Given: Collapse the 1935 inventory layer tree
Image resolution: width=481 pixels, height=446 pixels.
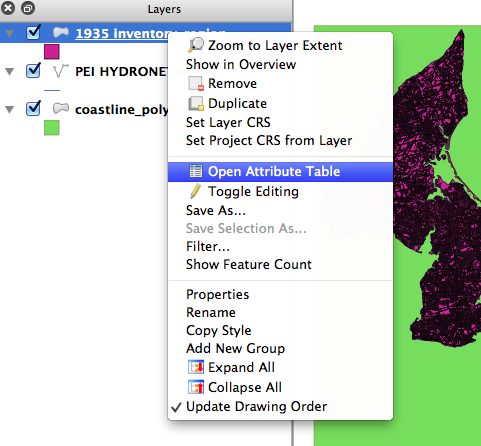Looking at the screenshot, I should click(10, 33).
